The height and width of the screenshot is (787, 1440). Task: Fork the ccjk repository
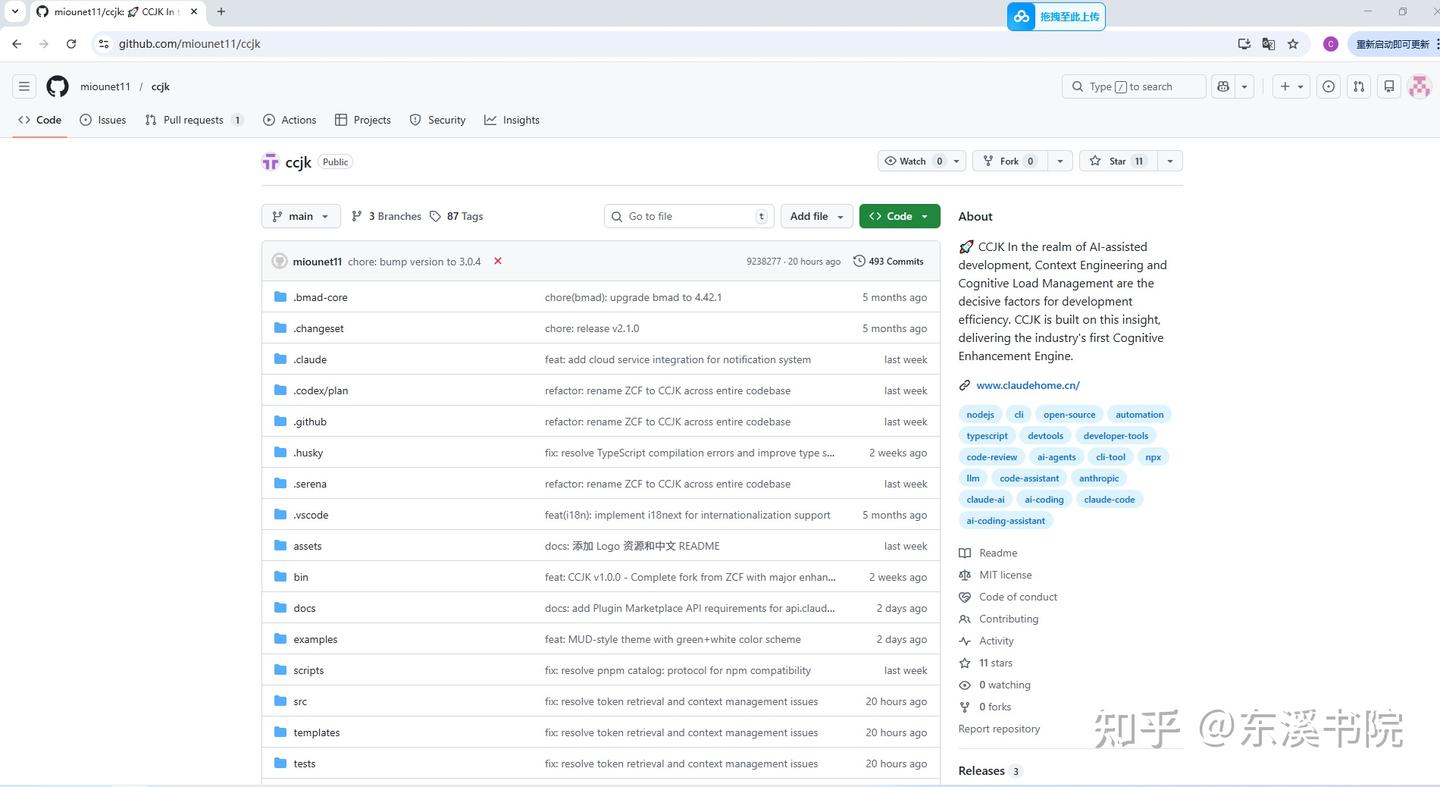pos(1010,161)
